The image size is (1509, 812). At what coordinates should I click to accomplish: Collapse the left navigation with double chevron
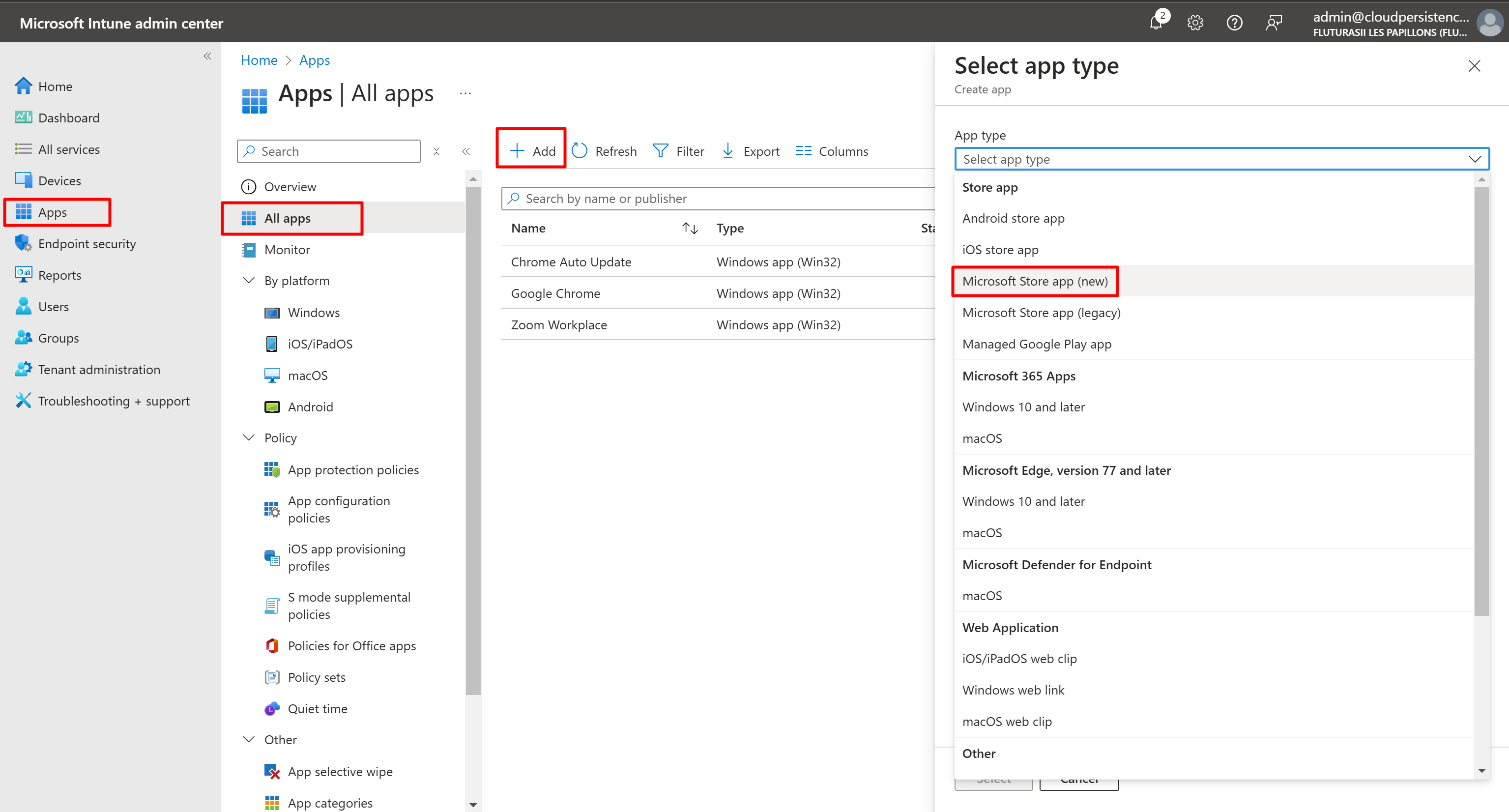tap(207, 56)
